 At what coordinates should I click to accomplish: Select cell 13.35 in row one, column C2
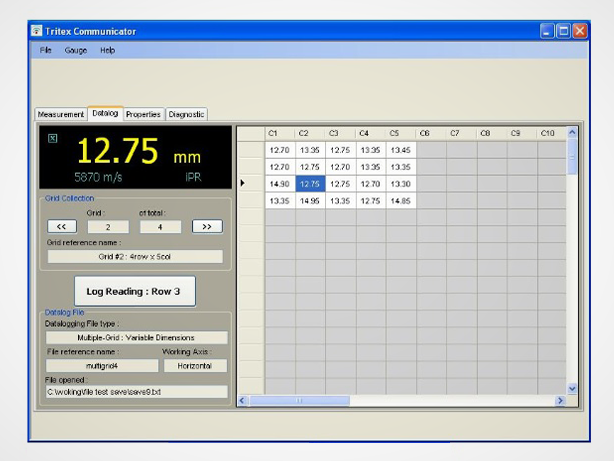tap(310, 150)
